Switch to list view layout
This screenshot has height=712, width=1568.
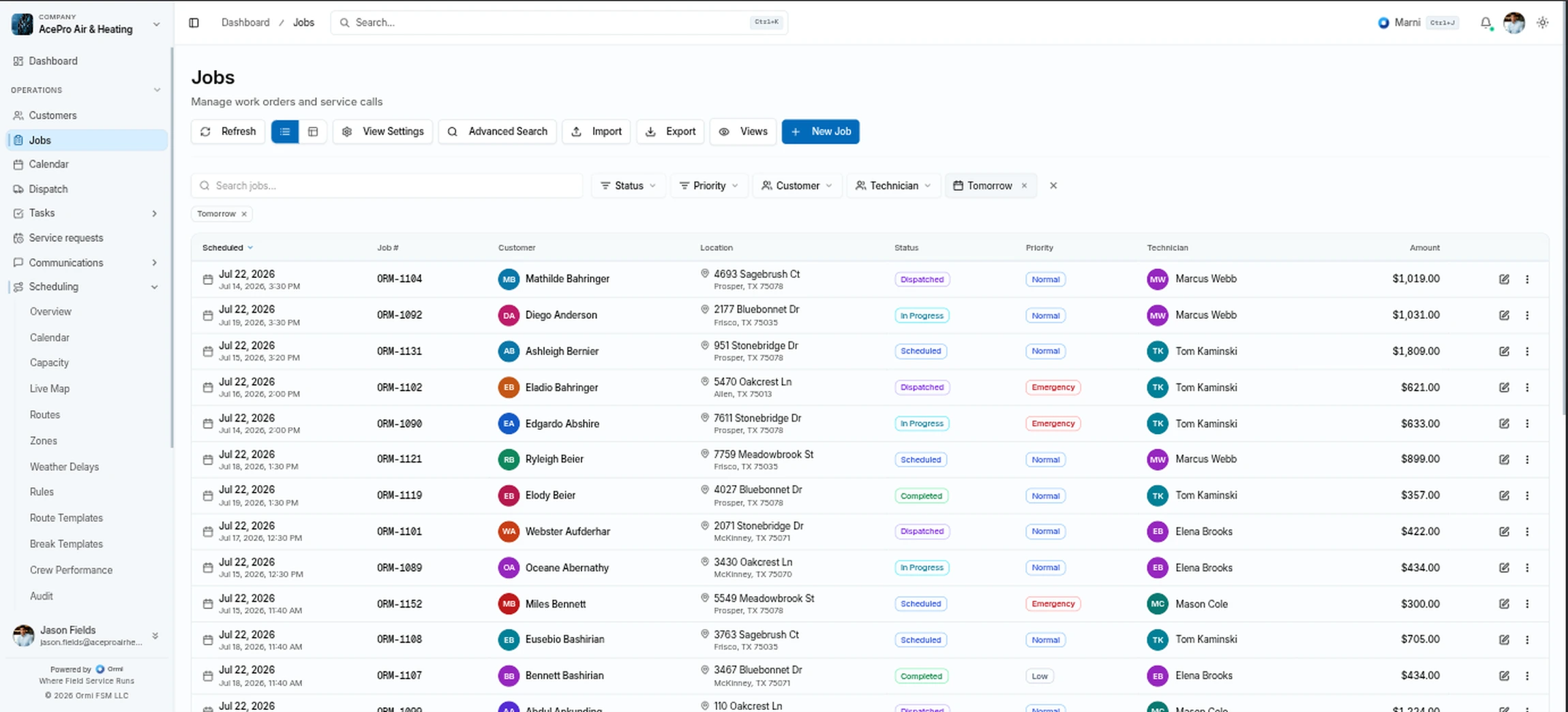pyautogui.click(x=285, y=131)
